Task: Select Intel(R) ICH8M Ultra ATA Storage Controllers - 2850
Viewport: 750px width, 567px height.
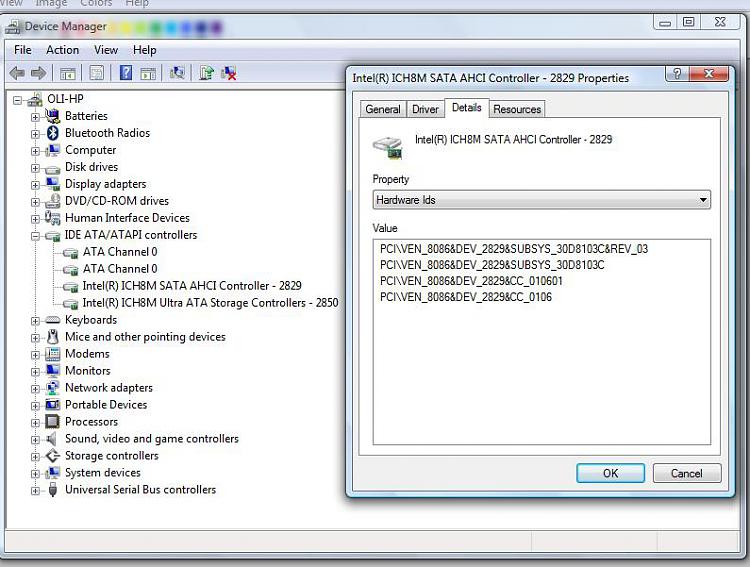Action: point(210,303)
